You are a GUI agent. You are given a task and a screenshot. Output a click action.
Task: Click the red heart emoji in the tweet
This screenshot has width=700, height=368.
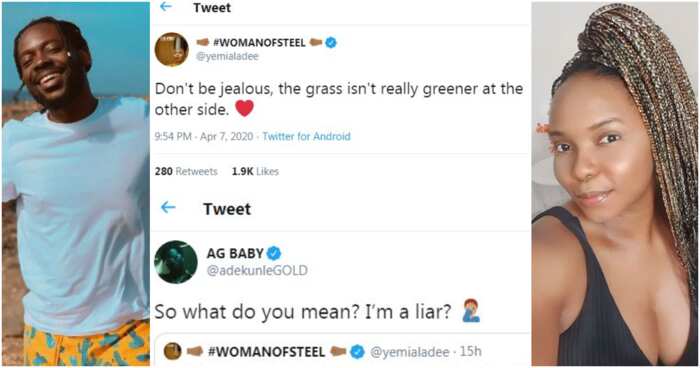[x=244, y=109]
